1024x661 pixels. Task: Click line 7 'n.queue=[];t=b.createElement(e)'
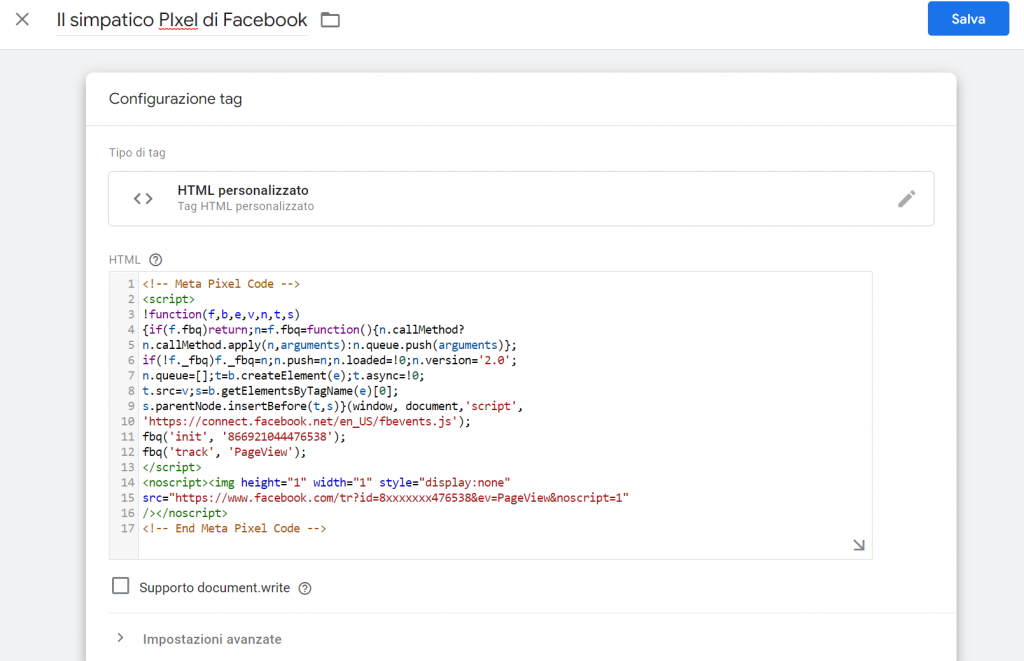click(283, 376)
